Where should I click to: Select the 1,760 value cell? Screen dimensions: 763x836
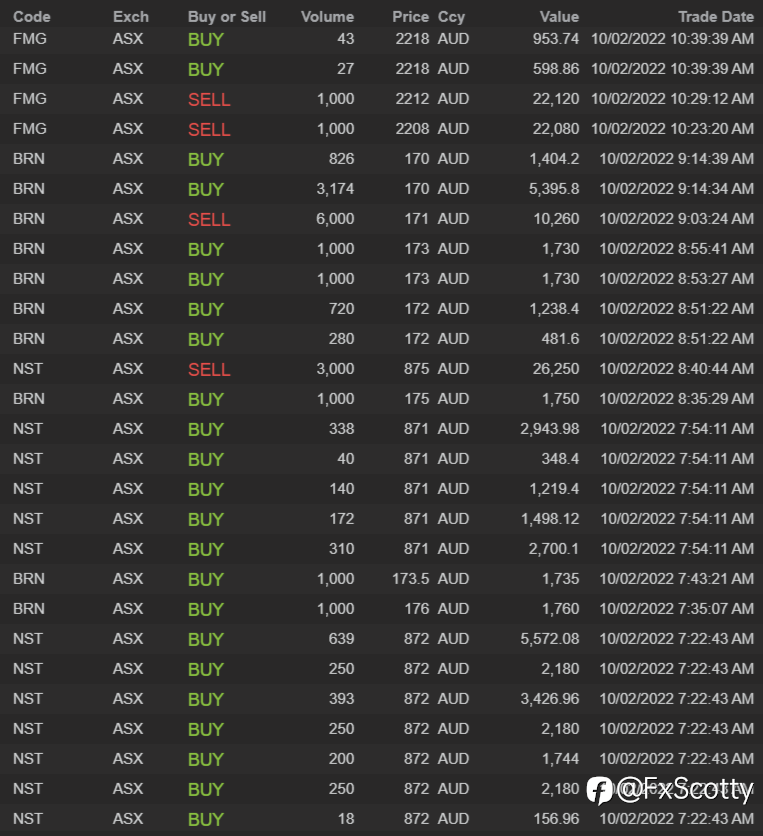click(560, 609)
